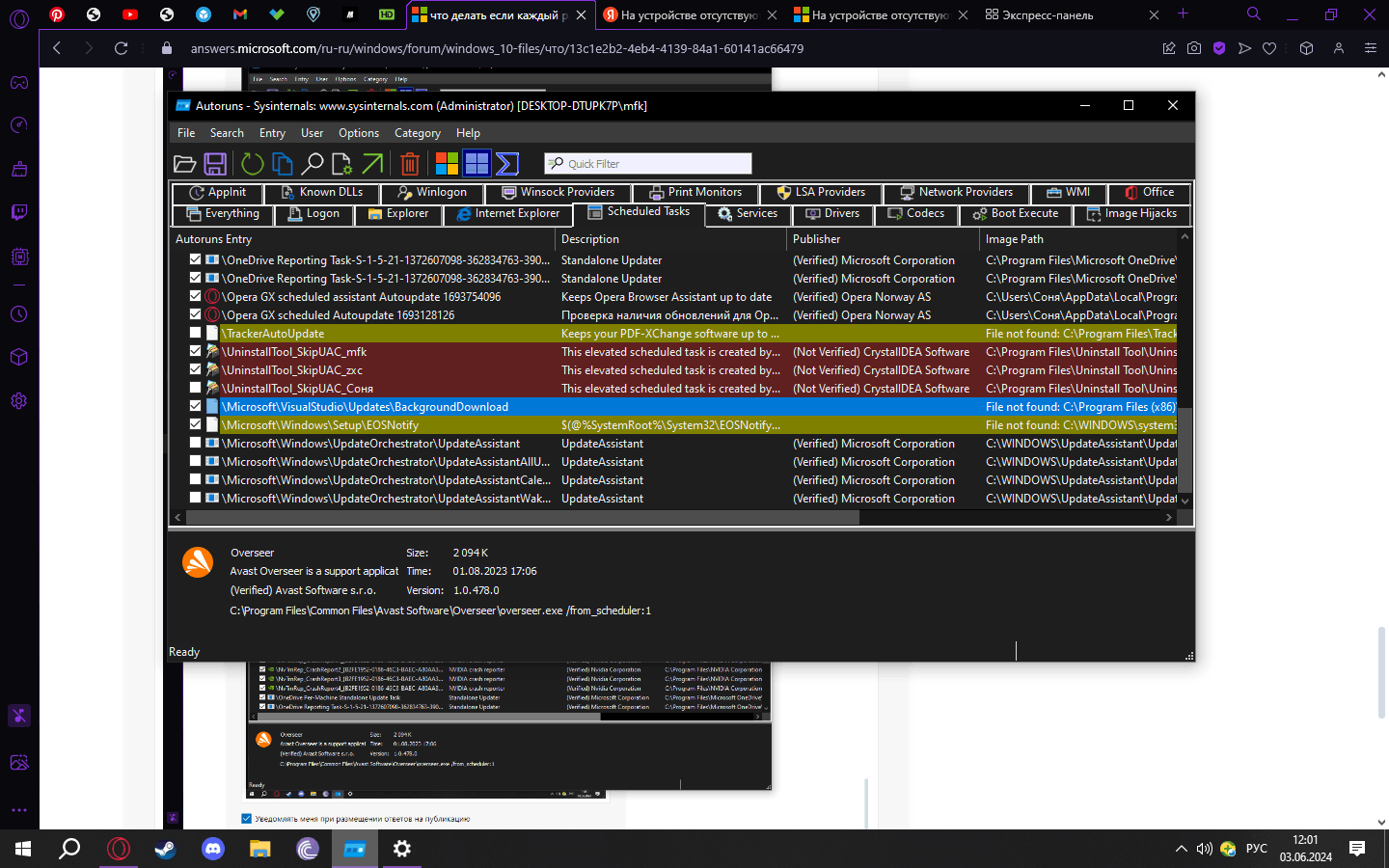The width and height of the screenshot is (1389, 868).
Task: Enable the TrackerAutoUpdate entry checkbox
Action: [x=196, y=333]
